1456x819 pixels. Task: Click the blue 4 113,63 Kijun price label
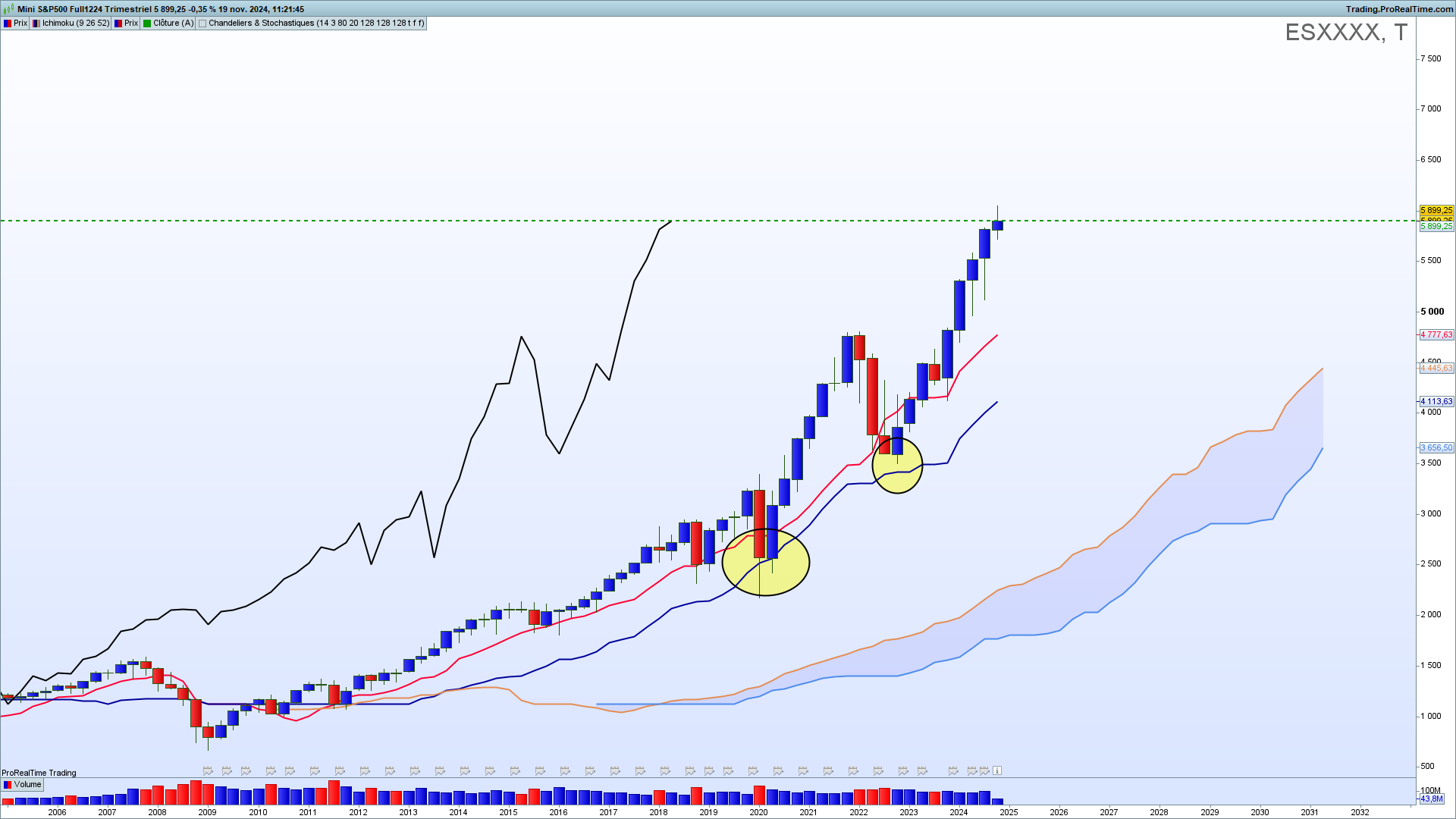pyautogui.click(x=1436, y=401)
